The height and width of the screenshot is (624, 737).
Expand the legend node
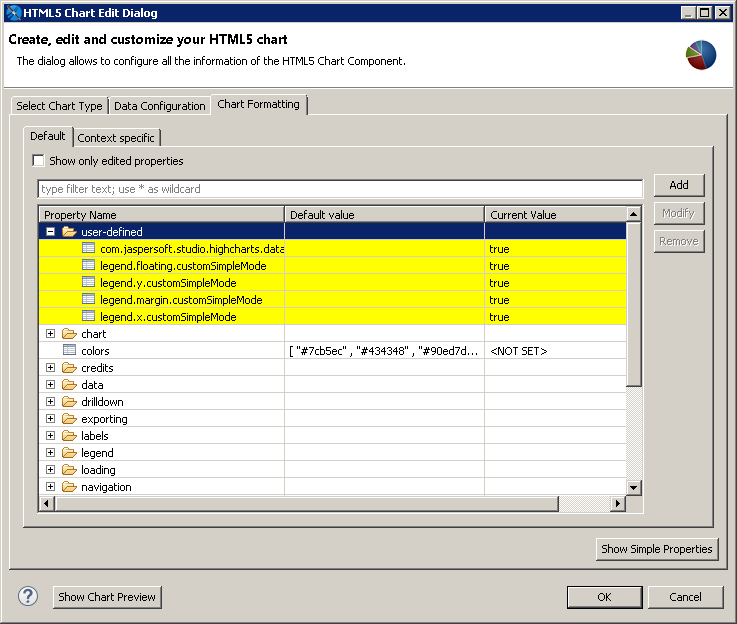[50, 452]
